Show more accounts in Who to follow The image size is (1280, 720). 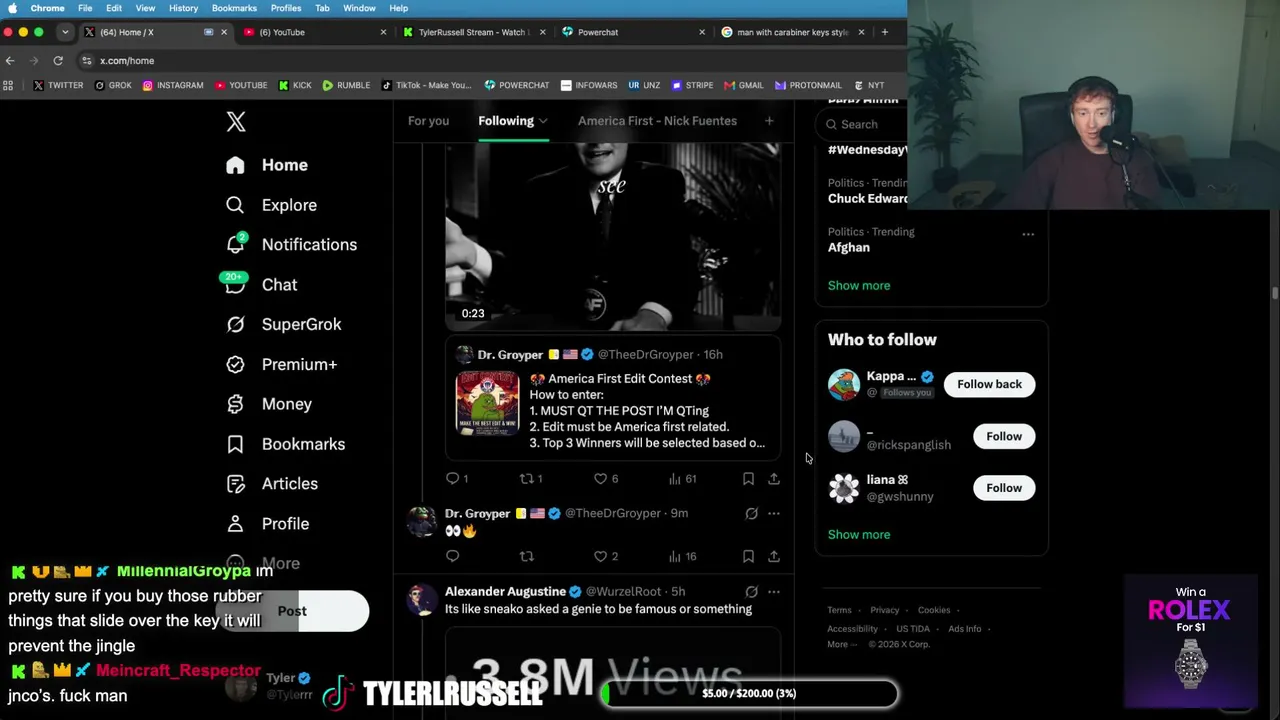[859, 534]
